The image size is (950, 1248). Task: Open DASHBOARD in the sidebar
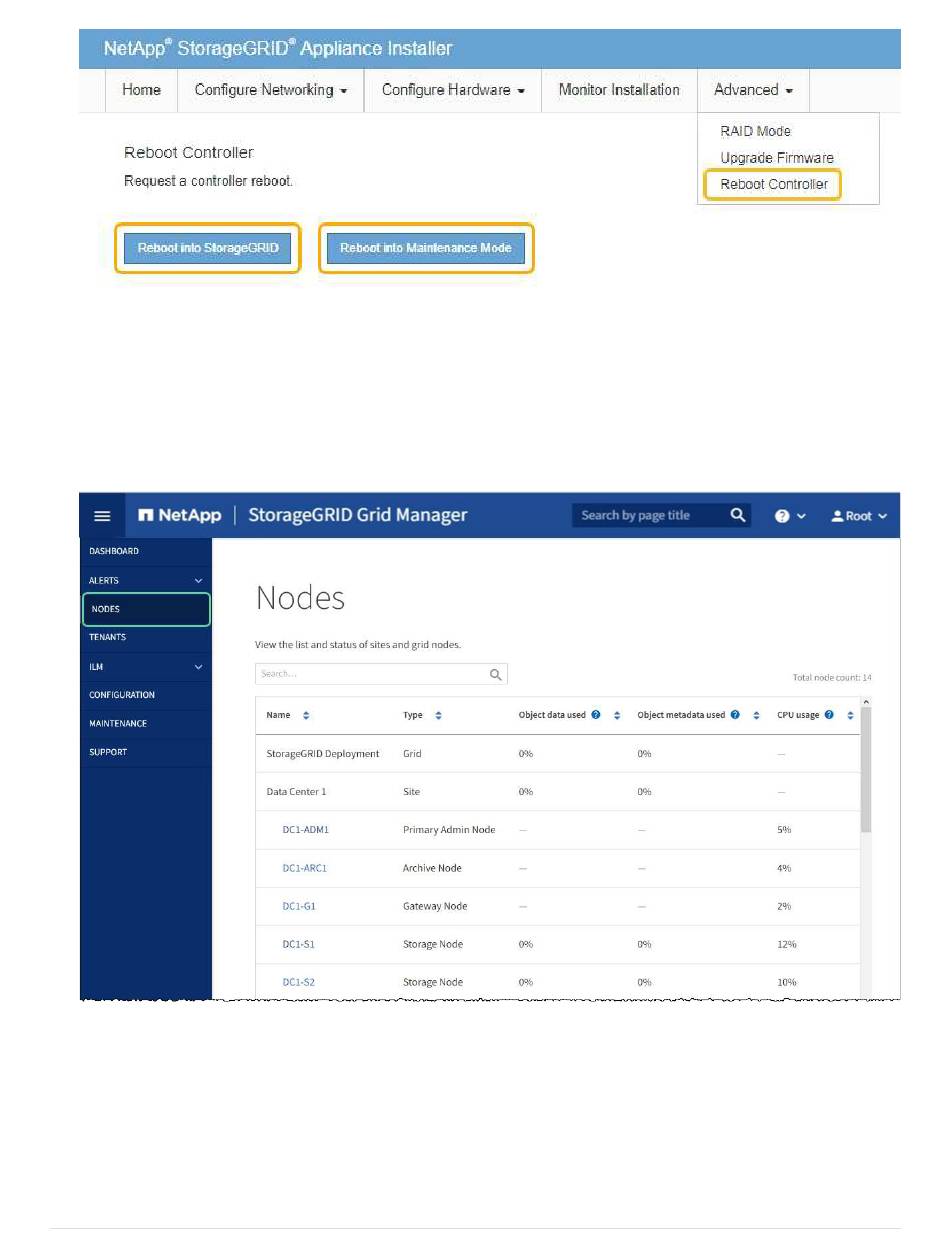pos(114,551)
